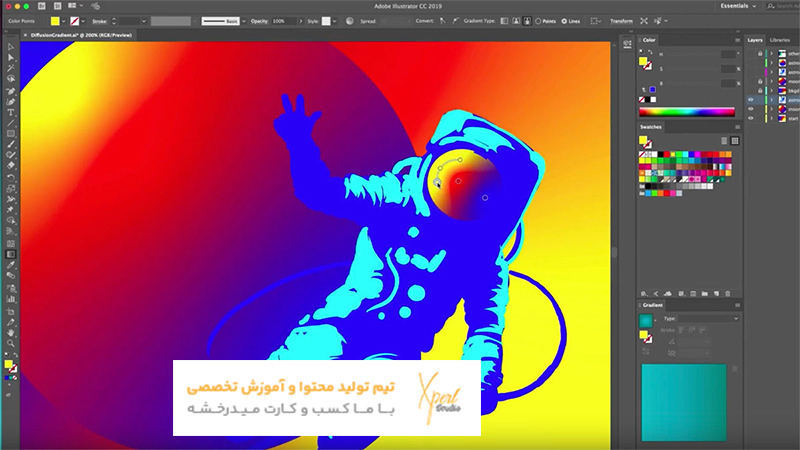
Task: Select the Points radio button
Action: [538, 21]
